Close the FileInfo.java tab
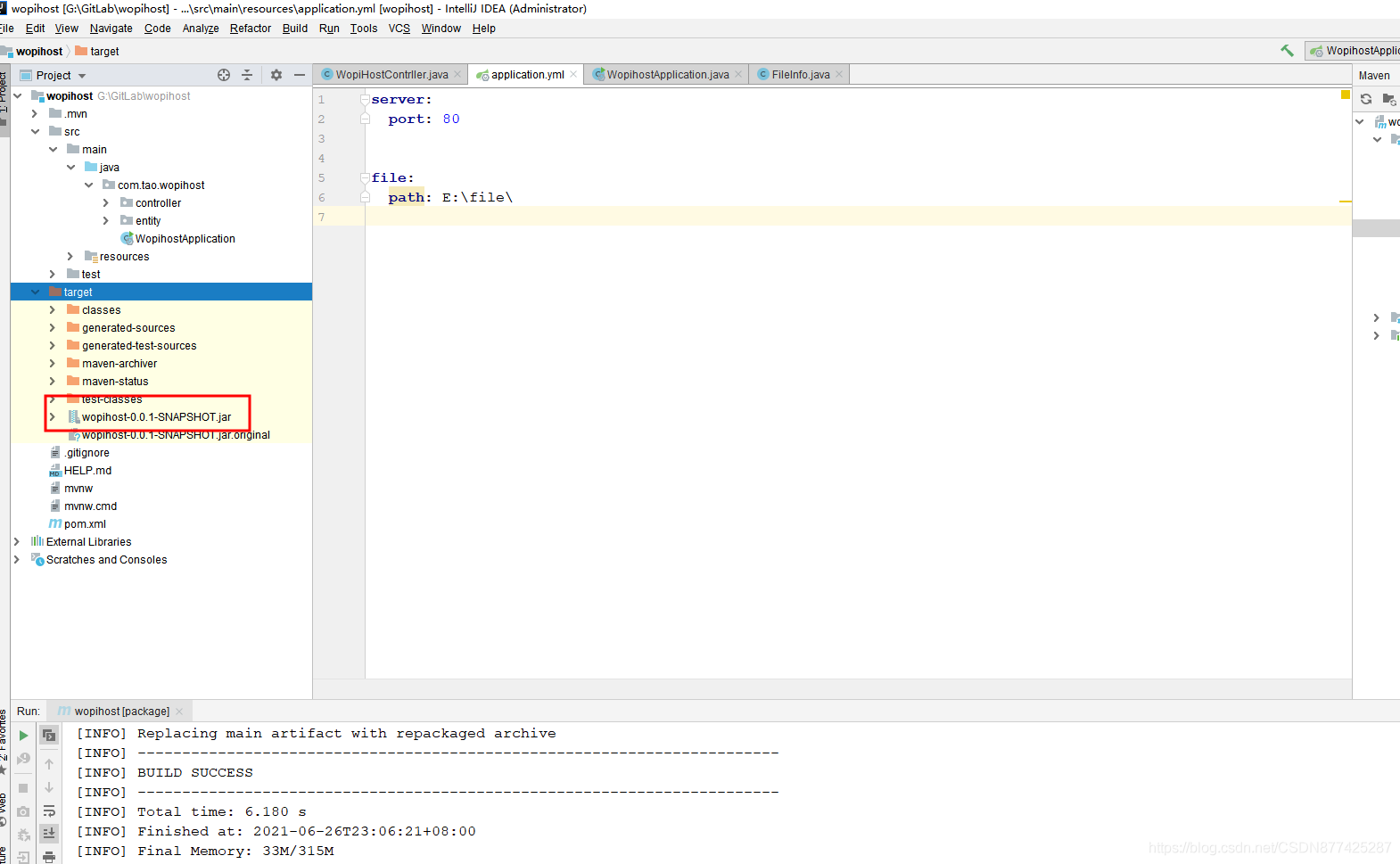 (x=839, y=74)
